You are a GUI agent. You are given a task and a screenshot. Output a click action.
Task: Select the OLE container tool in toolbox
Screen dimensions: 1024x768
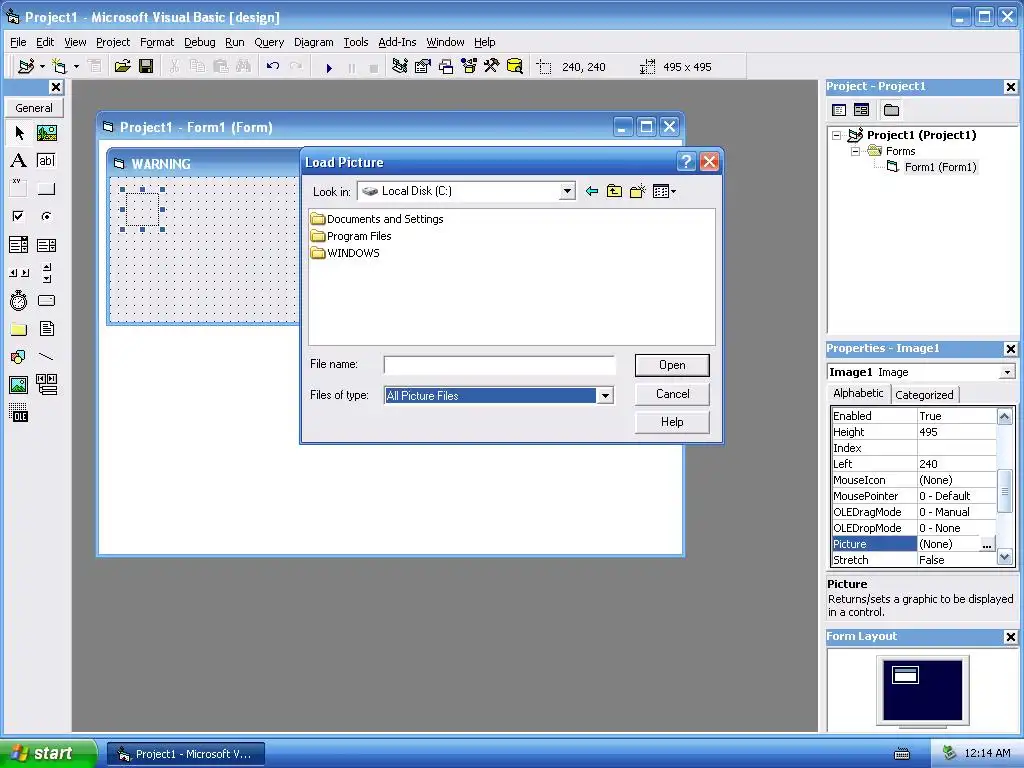coord(19,413)
